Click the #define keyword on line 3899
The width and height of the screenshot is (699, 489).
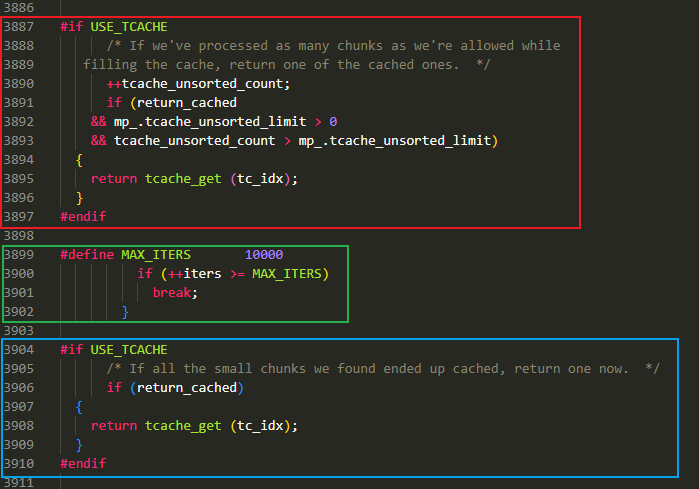[x=87, y=255]
